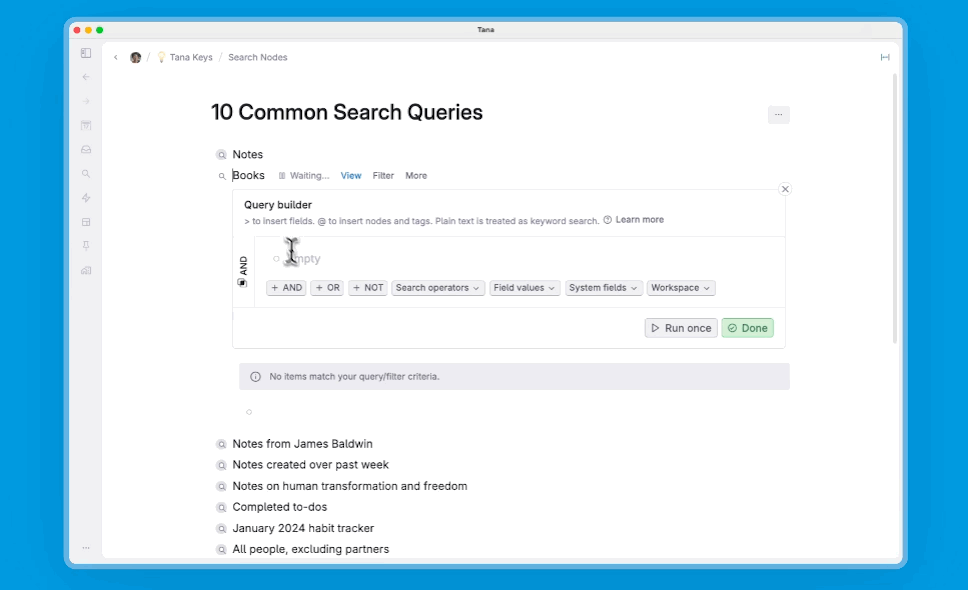This screenshot has width=968, height=590.
Task: Click the search icon beside Notes
Action: [x=222, y=155]
